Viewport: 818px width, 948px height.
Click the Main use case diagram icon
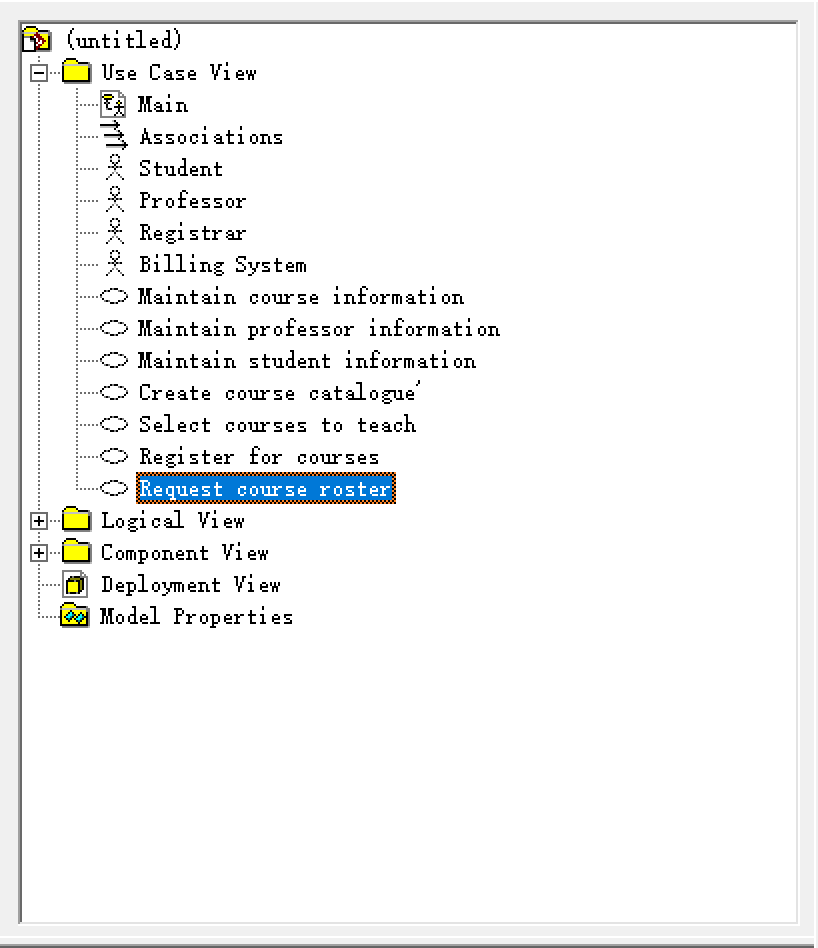[x=114, y=104]
